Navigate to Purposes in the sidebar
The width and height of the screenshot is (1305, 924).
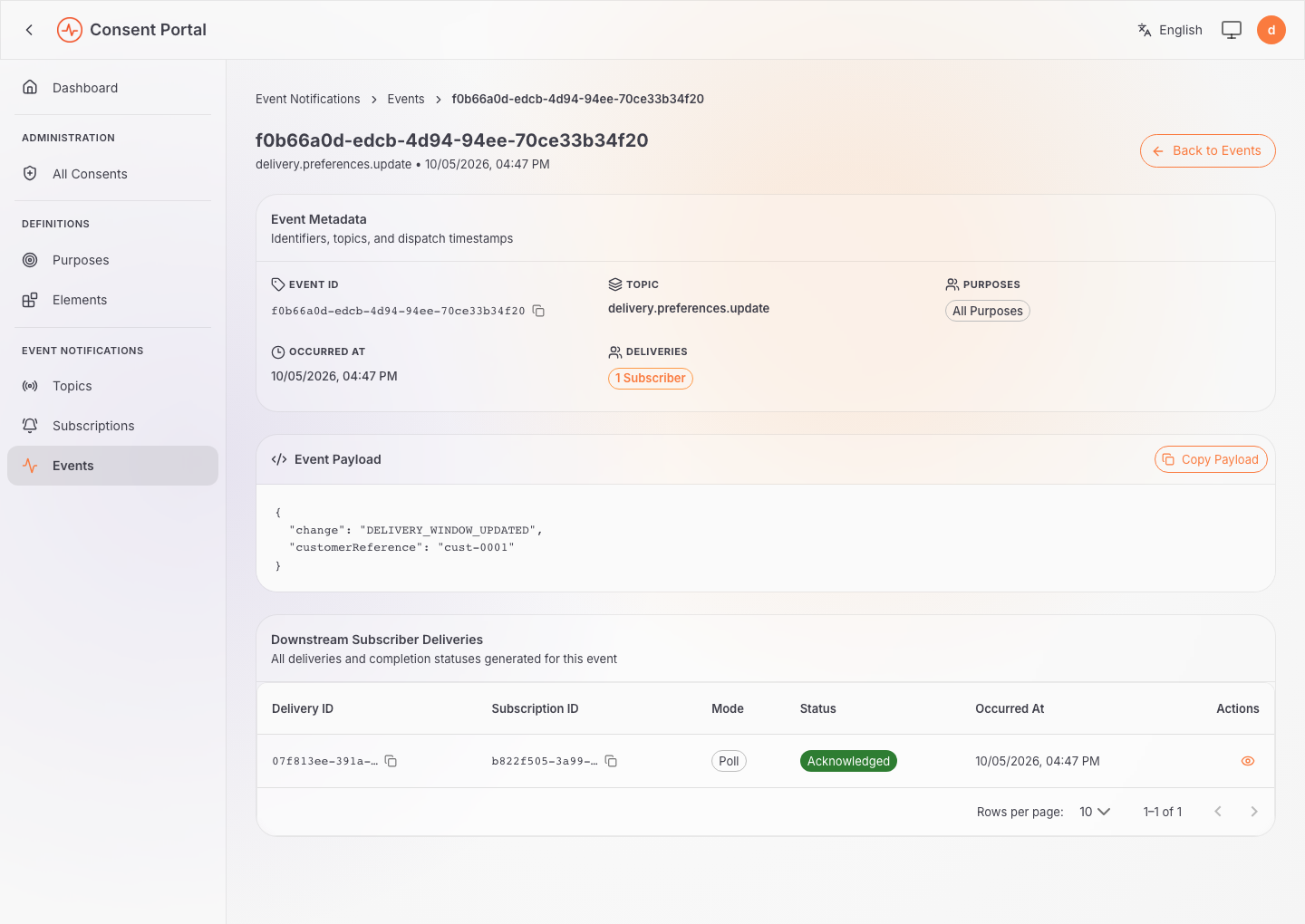[x=112, y=260]
